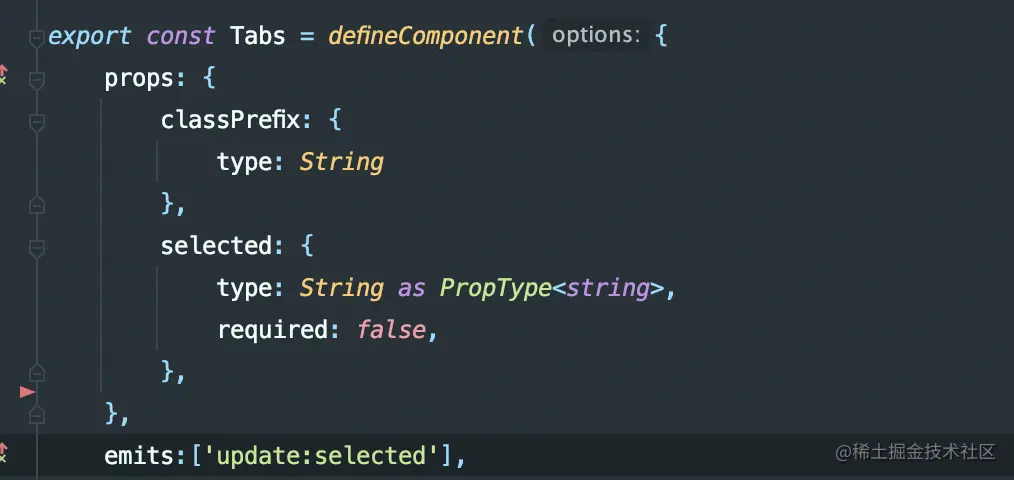1014x480 pixels.
Task: Click the red arrow marker in gutter
Action: [27, 392]
